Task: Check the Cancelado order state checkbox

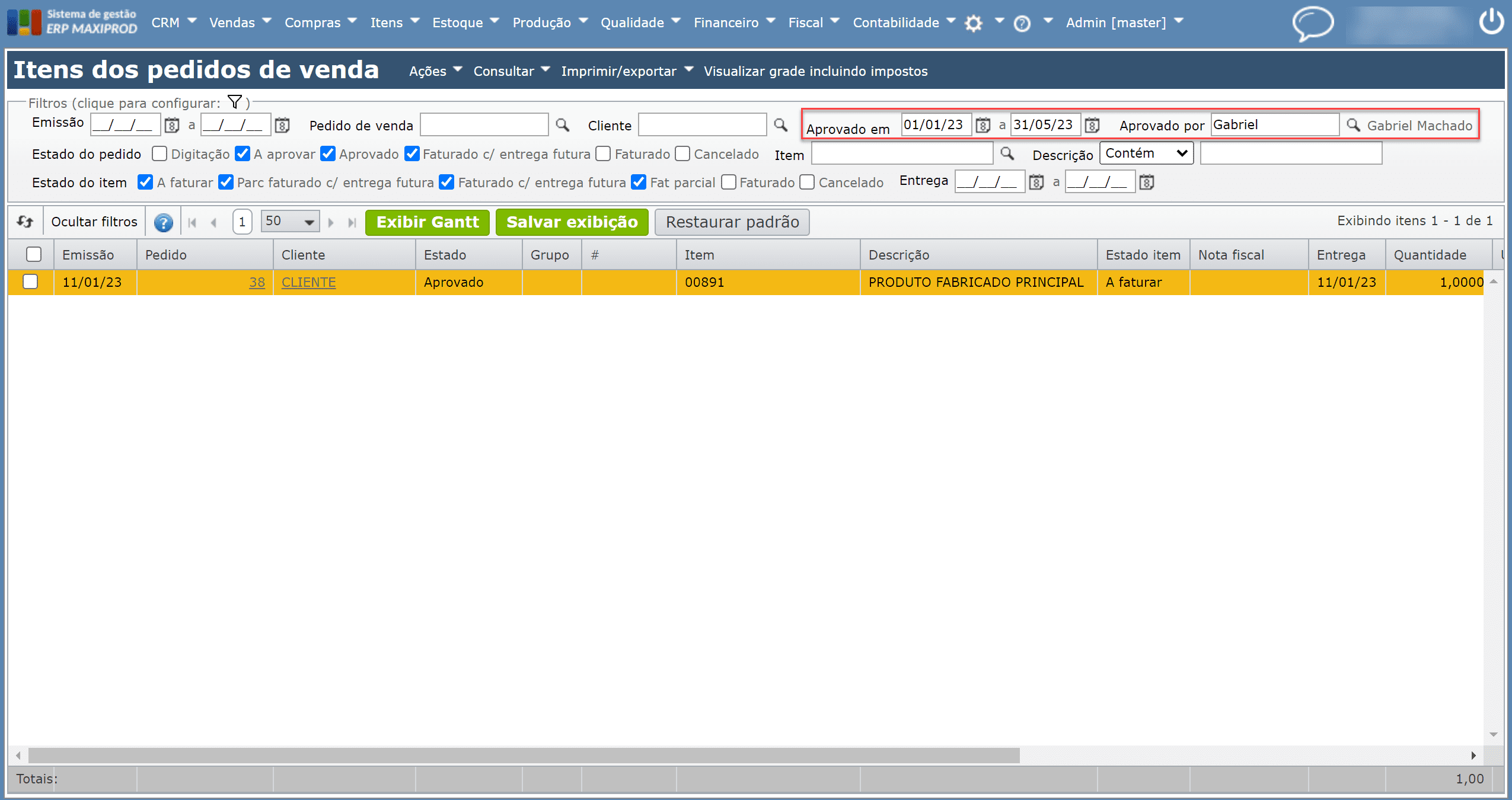Action: [x=682, y=154]
